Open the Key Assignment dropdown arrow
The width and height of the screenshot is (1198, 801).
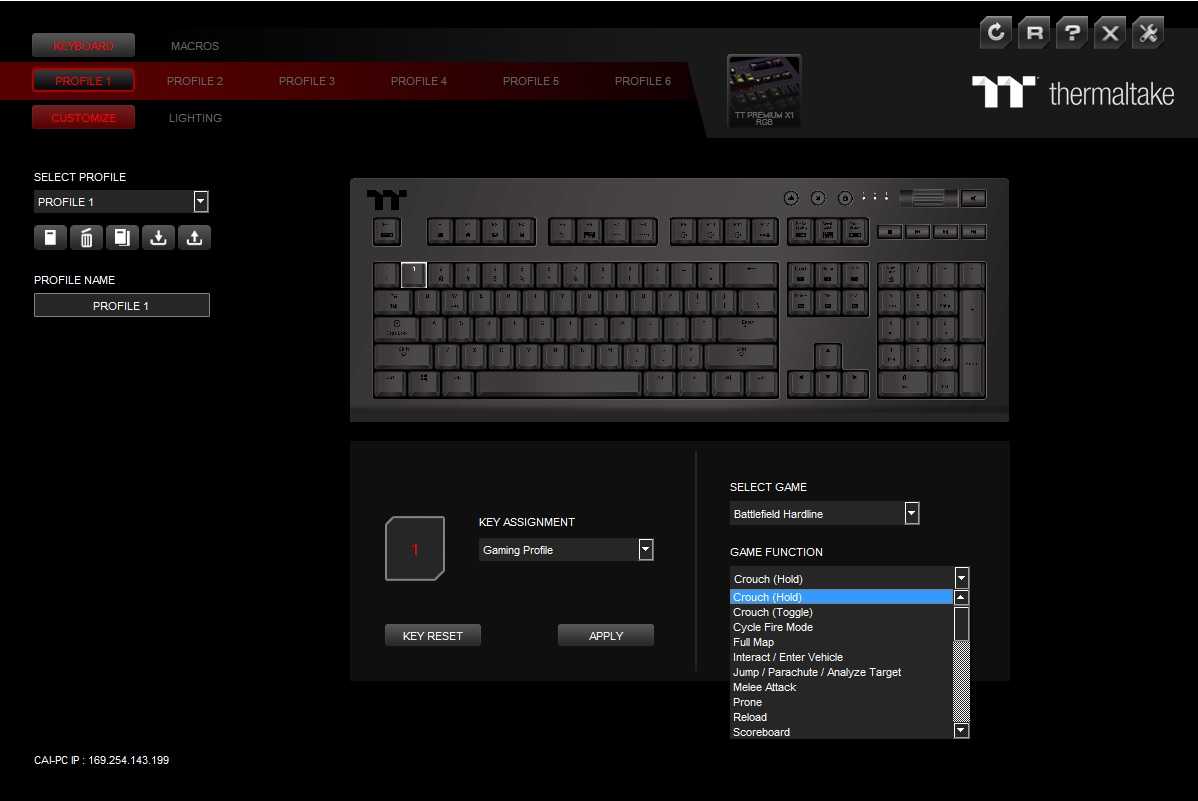coord(646,550)
